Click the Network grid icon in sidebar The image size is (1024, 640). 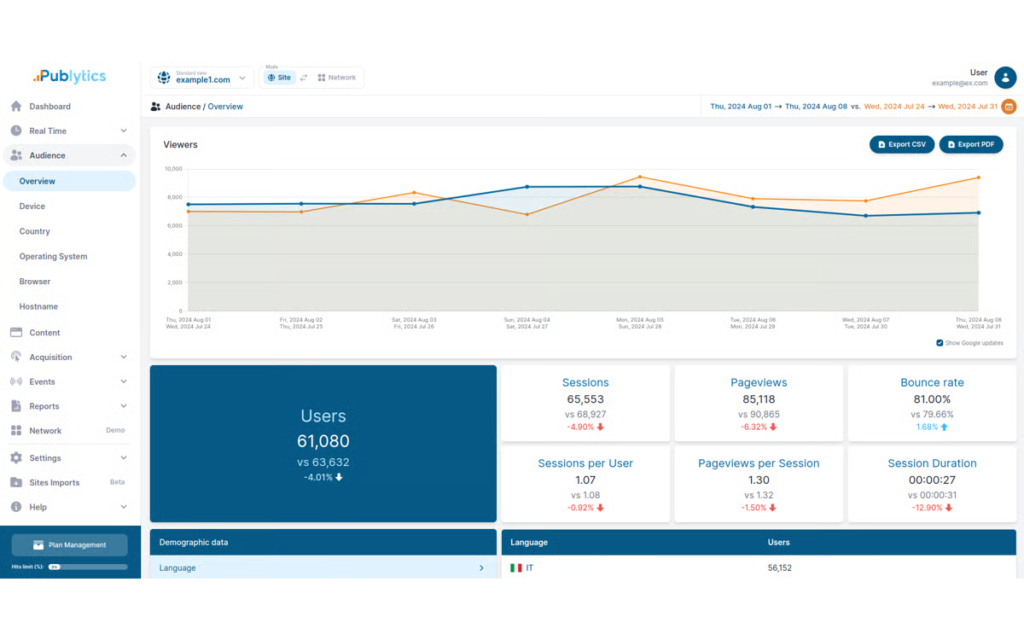(x=16, y=430)
